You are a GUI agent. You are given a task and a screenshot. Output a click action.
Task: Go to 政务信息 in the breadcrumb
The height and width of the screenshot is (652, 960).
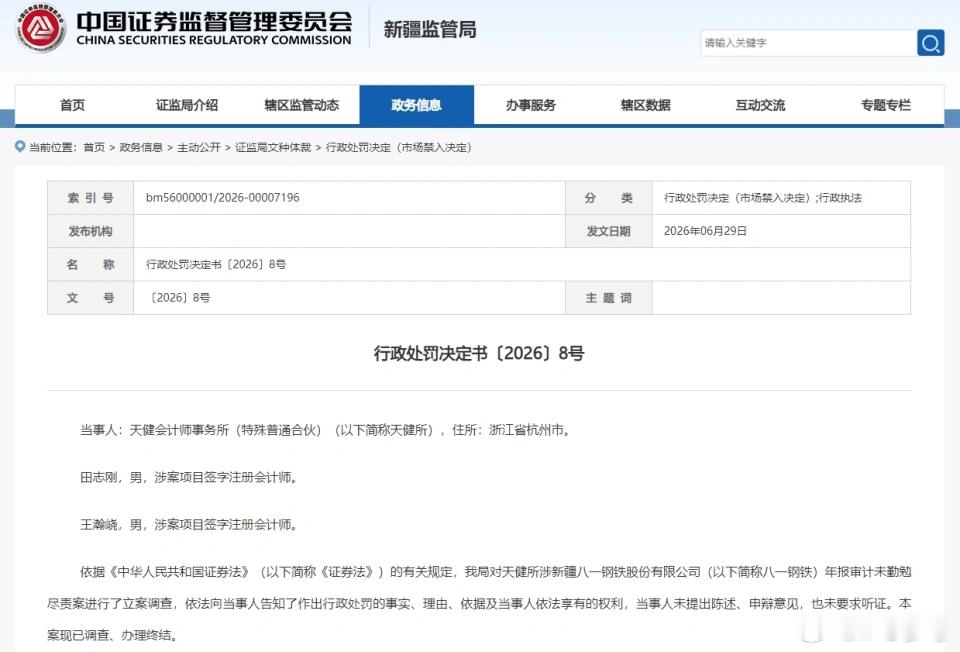(x=141, y=148)
